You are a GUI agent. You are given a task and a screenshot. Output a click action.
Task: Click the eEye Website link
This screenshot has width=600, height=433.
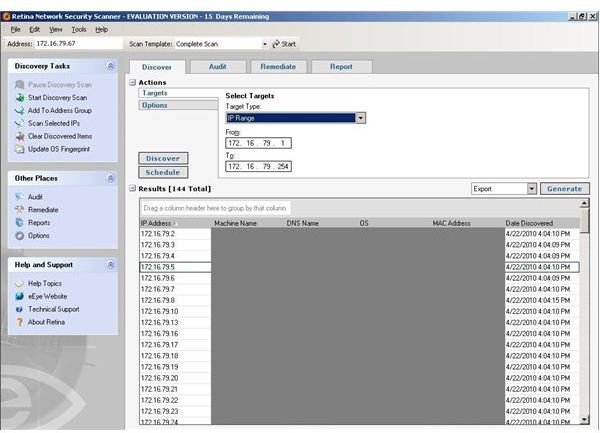click(x=47, y=296)
